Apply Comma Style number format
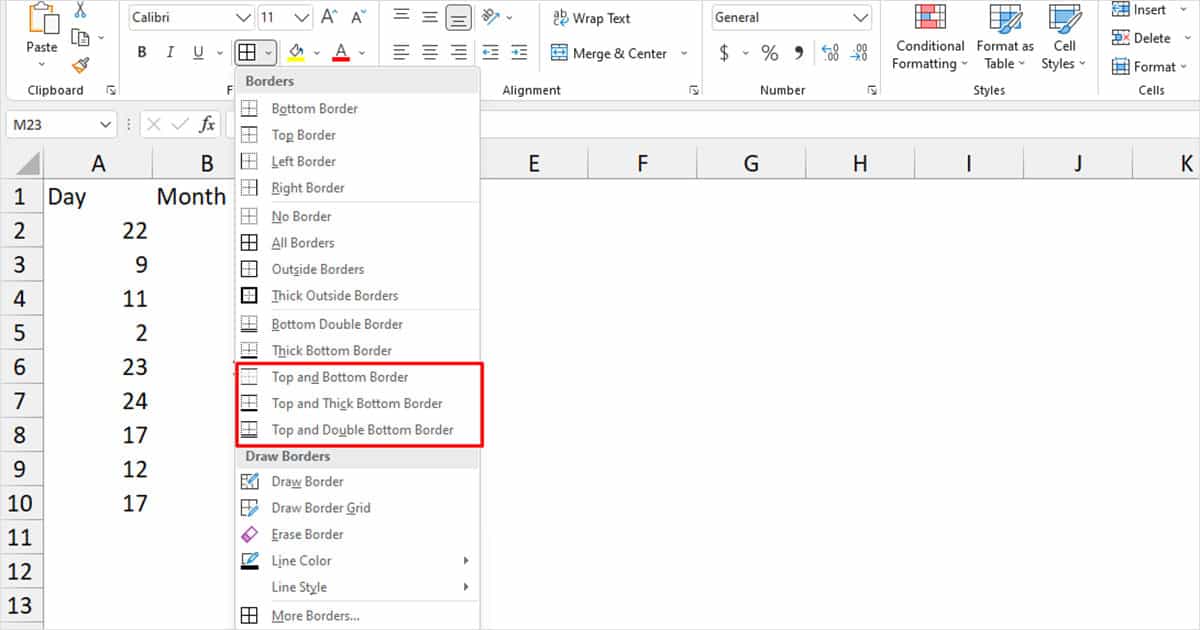This screenshot has height=630, width=1200. [798, 53]
